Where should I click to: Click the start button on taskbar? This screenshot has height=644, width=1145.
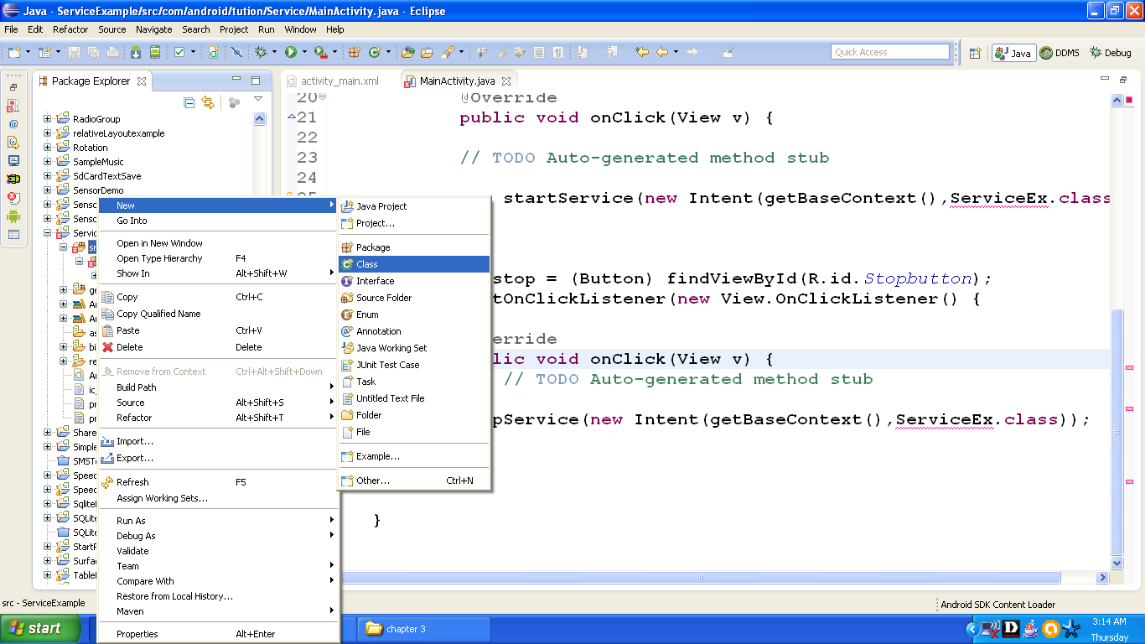click(x=39, y=628)
